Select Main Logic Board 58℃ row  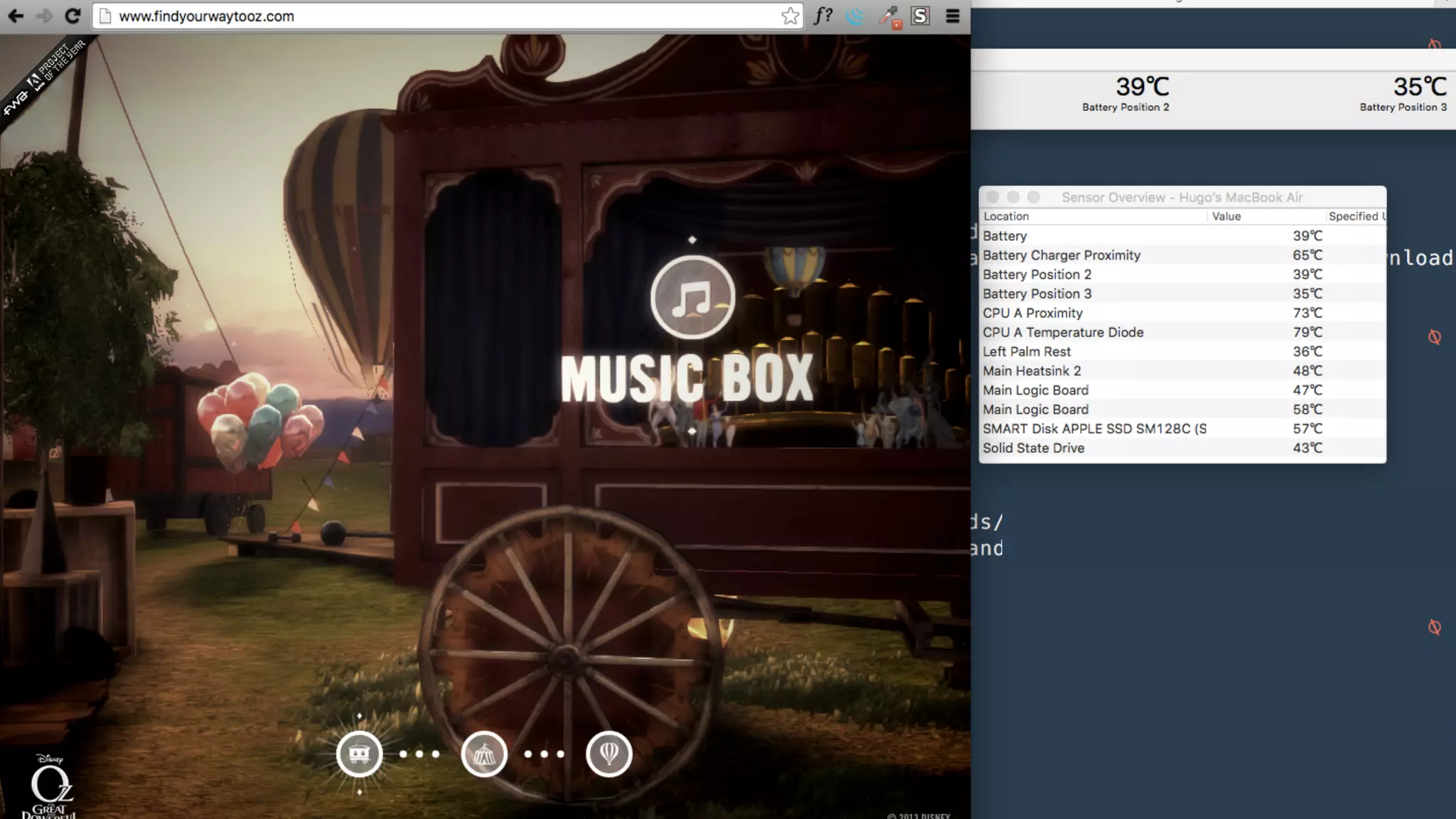[x=1182, y=409]
